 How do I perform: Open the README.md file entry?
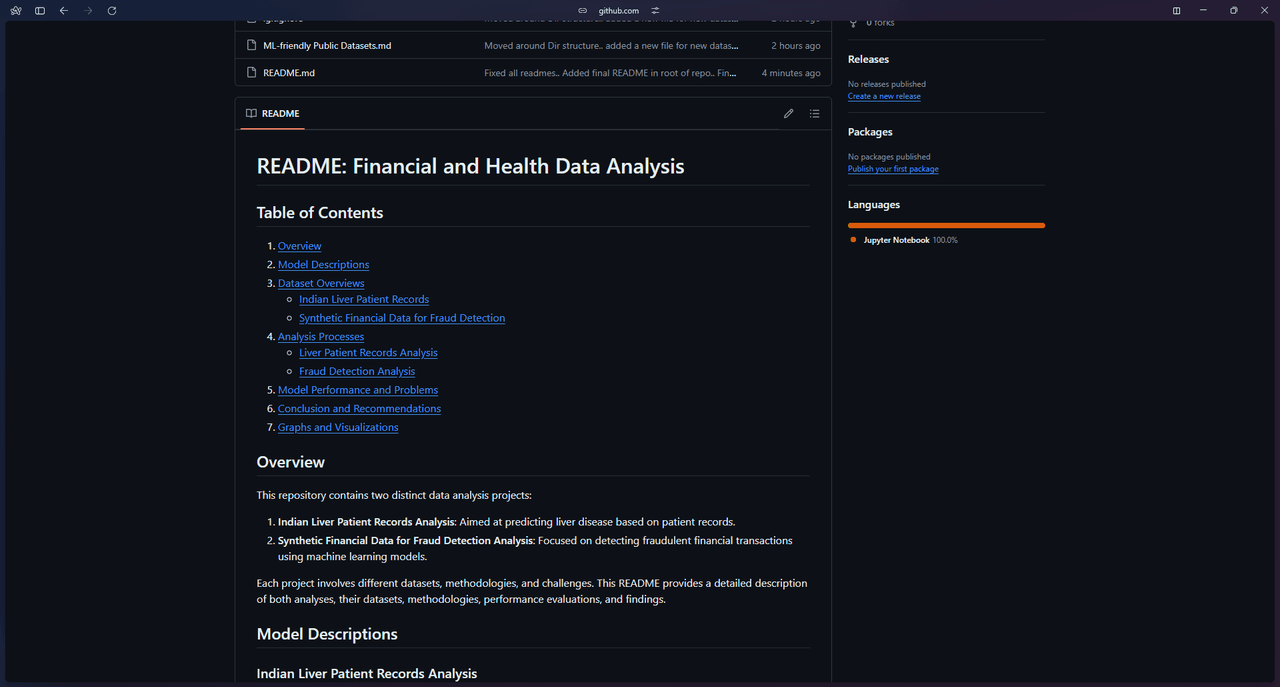click(289, 73)
